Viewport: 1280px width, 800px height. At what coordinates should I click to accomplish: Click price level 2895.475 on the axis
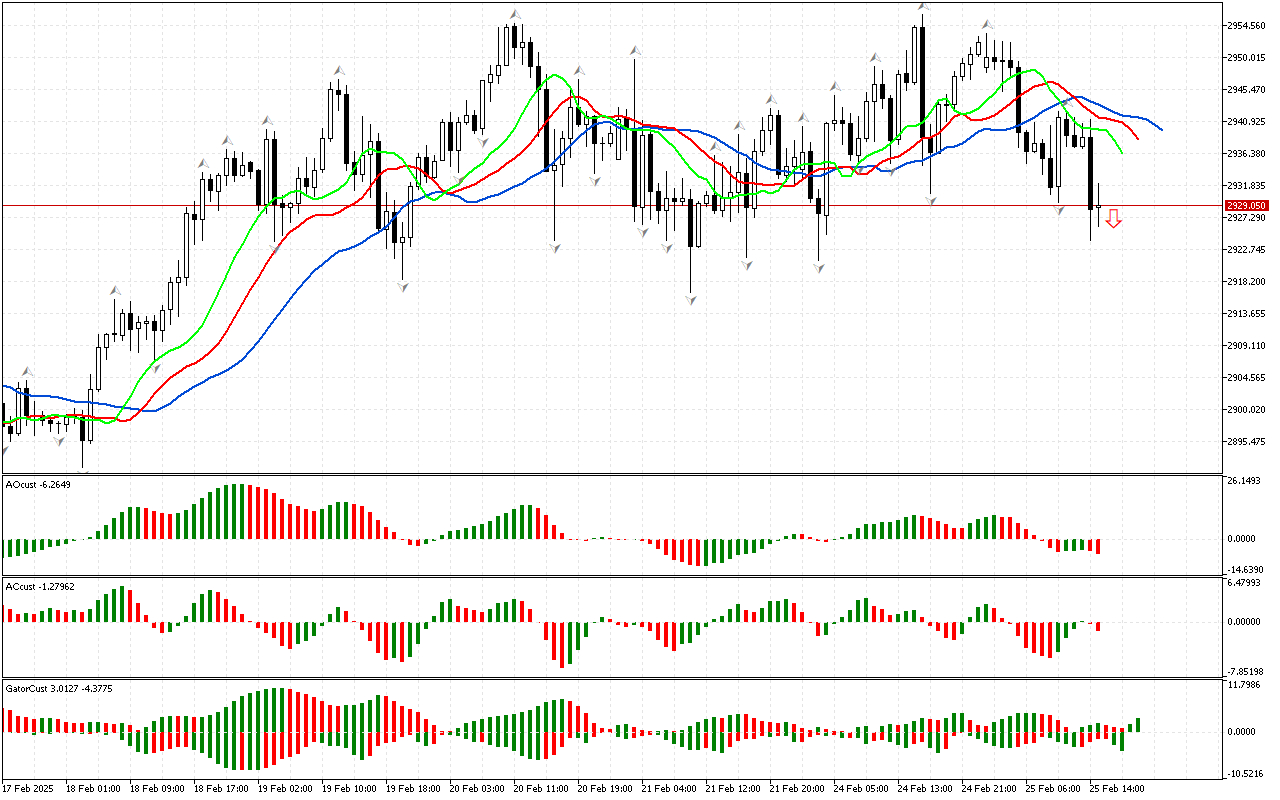pyautogui.click(x=1246, y=441)
